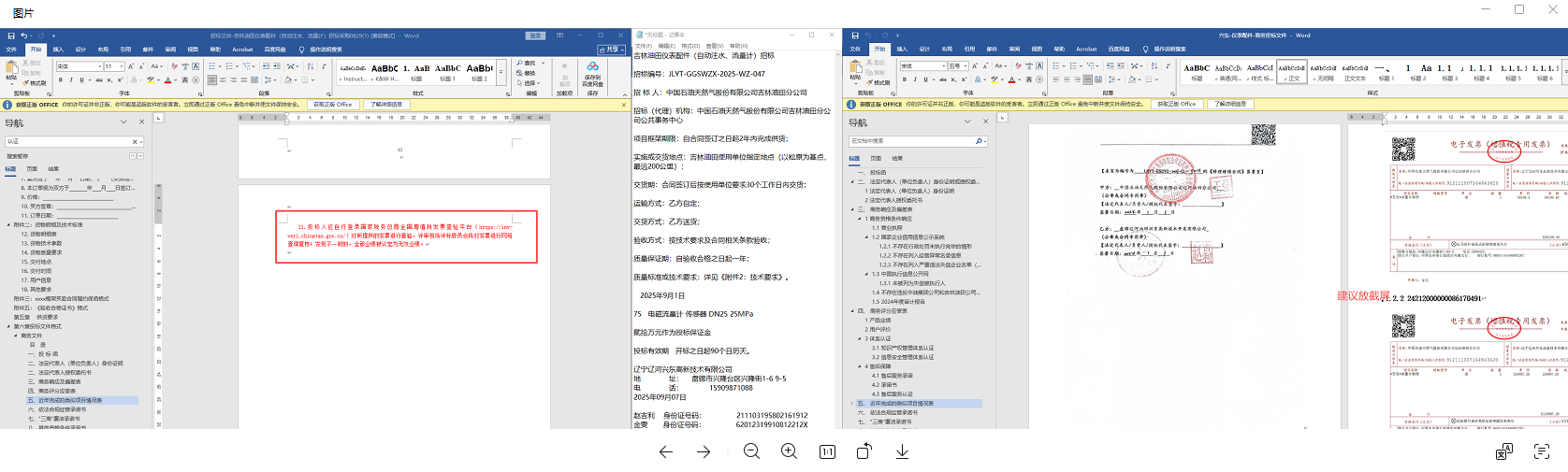Undo the last action in the left Word window
Image resolution: width=1568 pixels, height=472 pixels.
click(x=23, y=36)
